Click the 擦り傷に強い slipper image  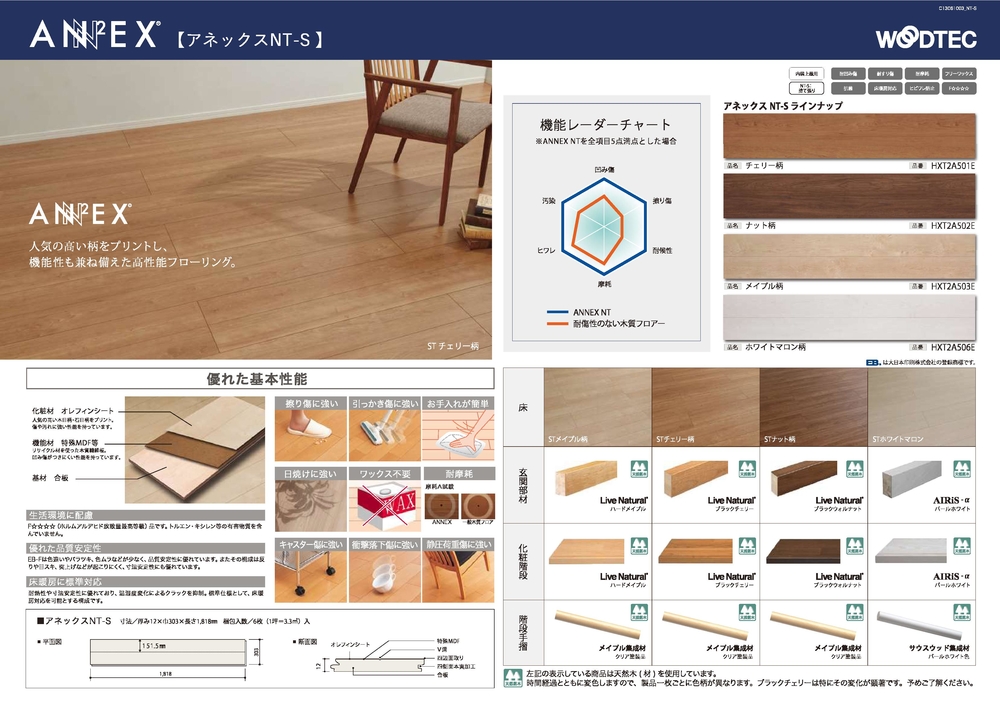[x=311, y=435]
